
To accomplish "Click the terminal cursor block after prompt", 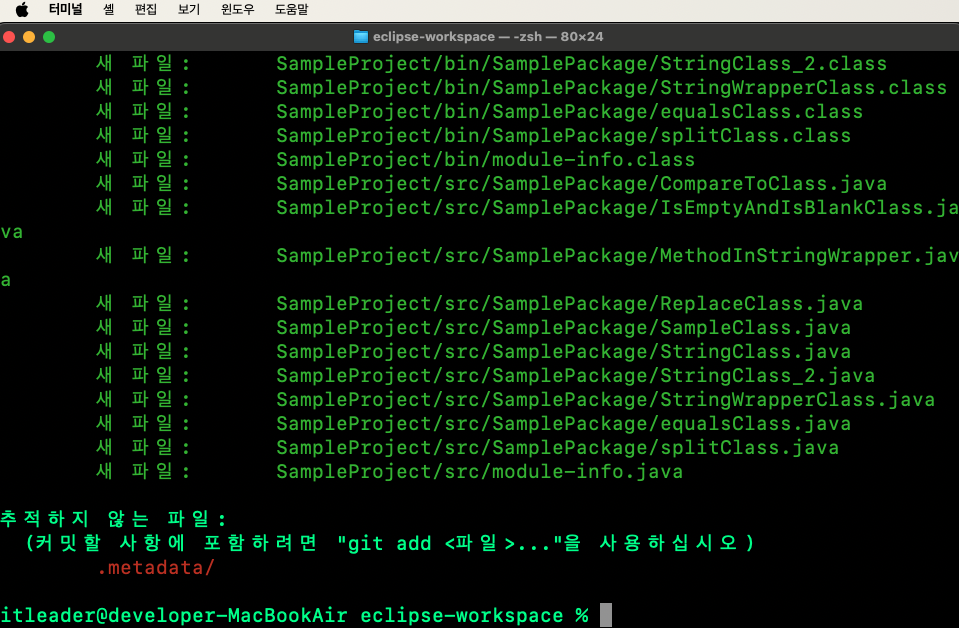I will tap(605, 615).
